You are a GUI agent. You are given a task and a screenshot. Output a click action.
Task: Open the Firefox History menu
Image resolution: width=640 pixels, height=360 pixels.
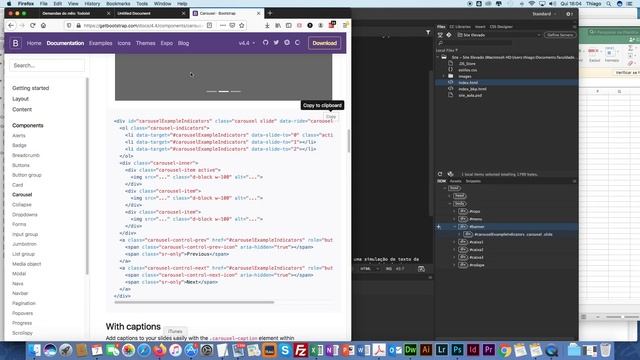click(92, 4)
